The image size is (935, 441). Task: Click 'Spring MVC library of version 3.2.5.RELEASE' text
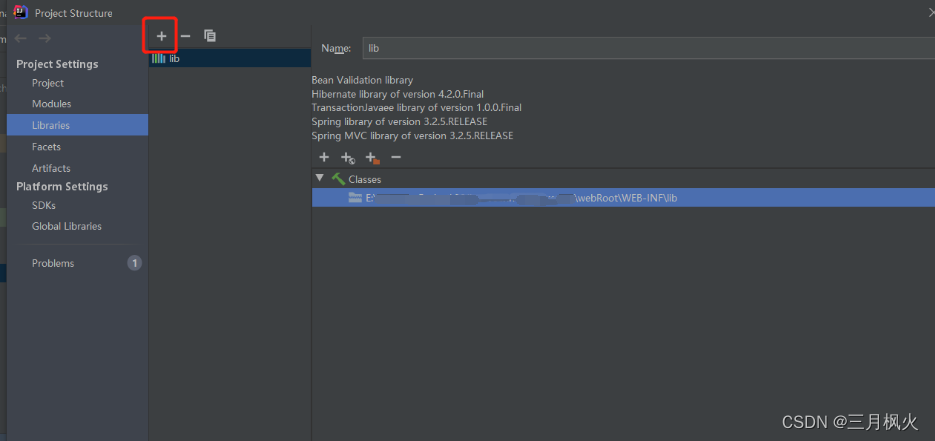412,135
